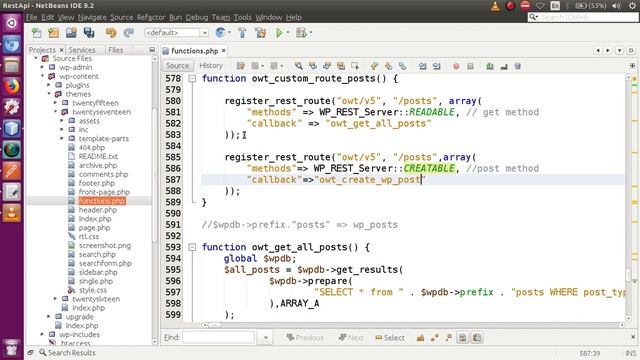
Task: Select header.php in the project tree
Action: click(98, 210)
